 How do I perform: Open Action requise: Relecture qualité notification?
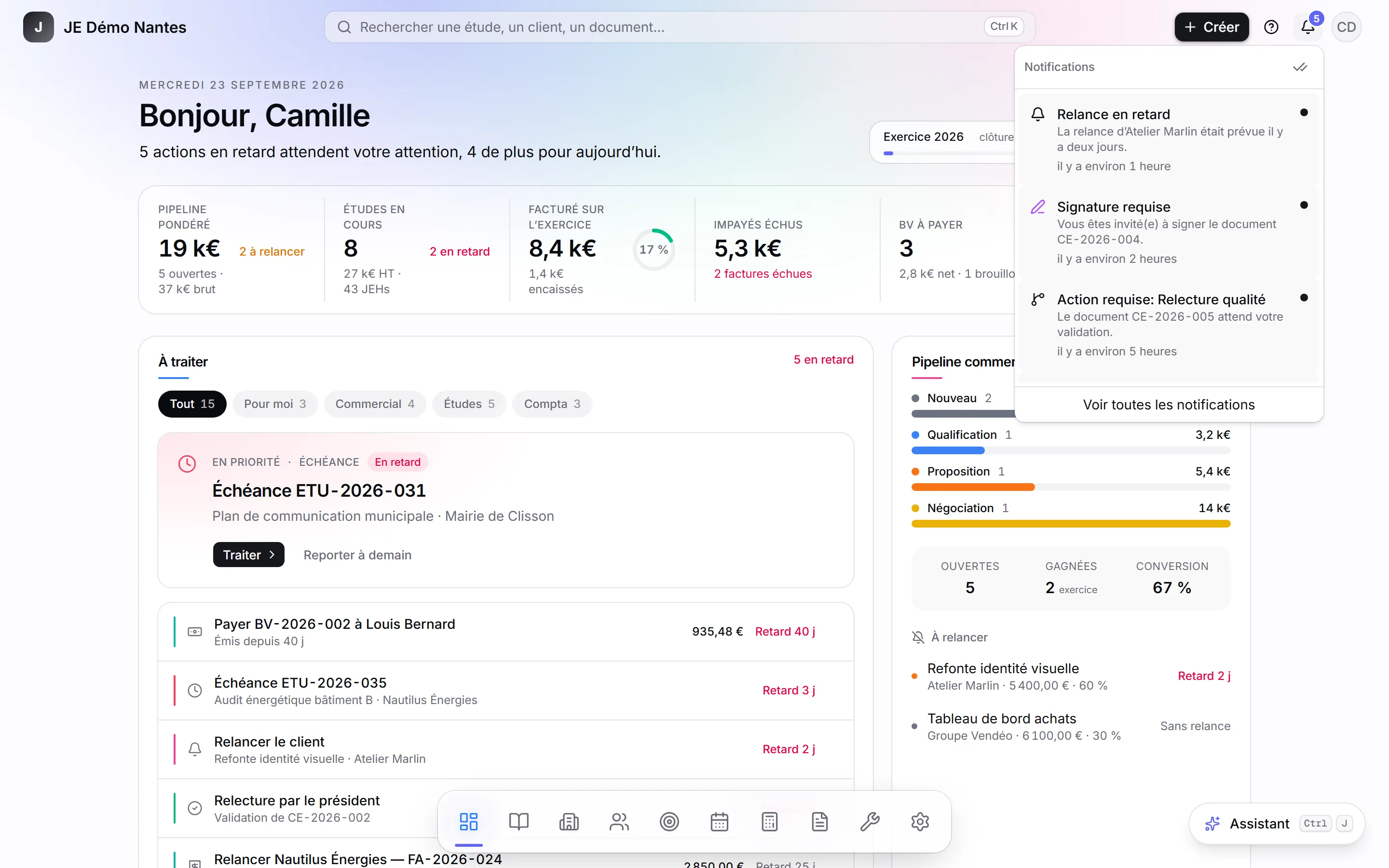click(1169, 325)
